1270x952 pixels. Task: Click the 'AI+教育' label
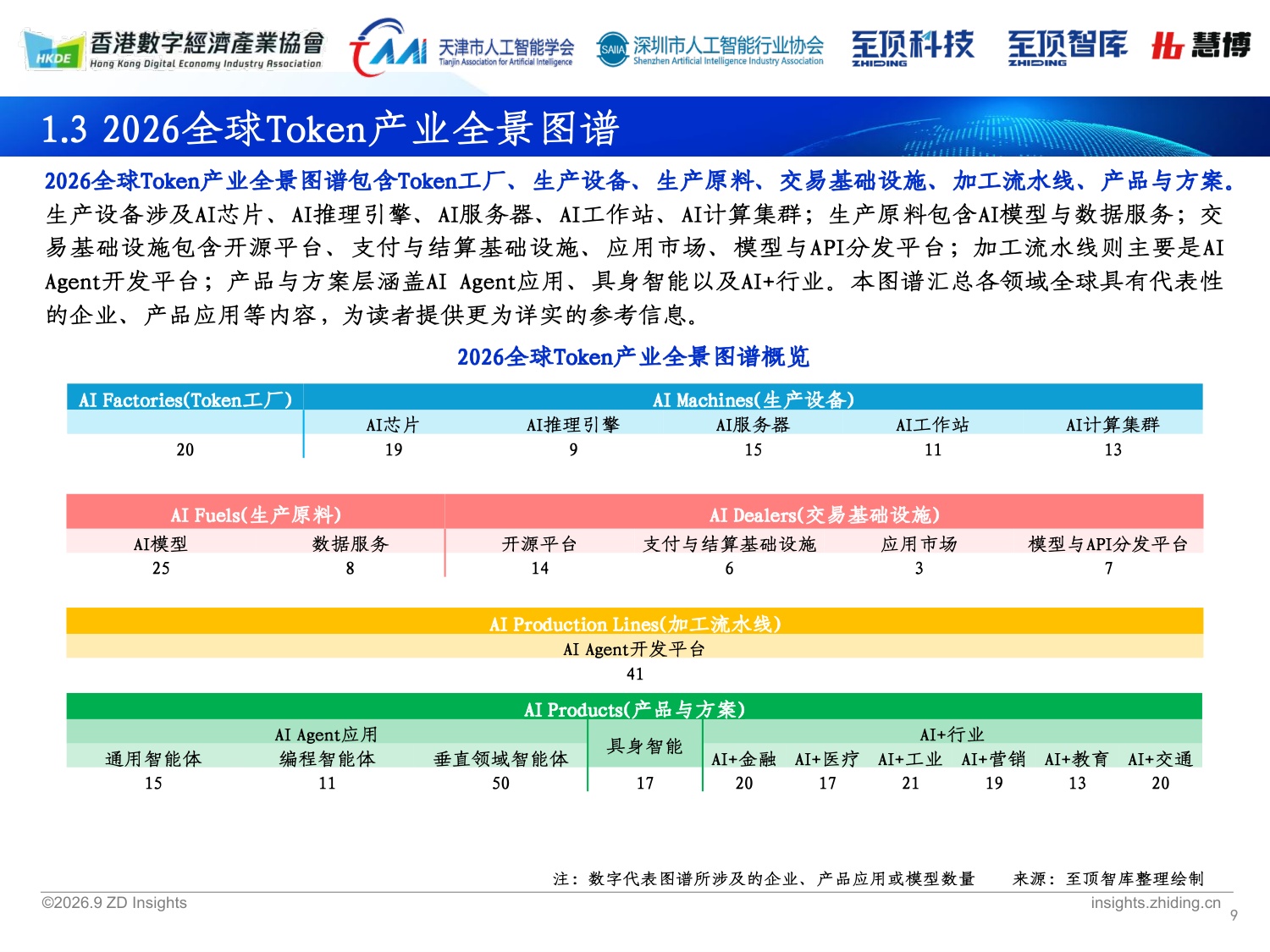point(1077,759)
